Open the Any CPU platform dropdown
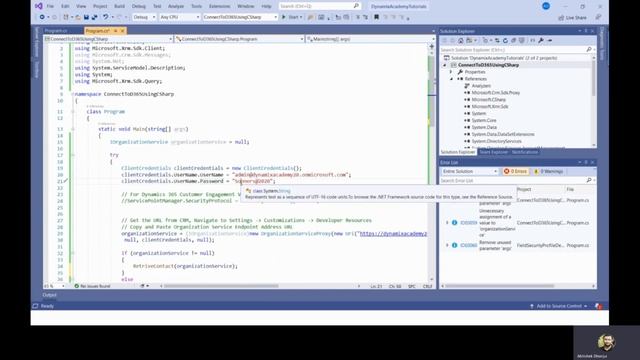The image size is (640, 360). pos(180,17)
